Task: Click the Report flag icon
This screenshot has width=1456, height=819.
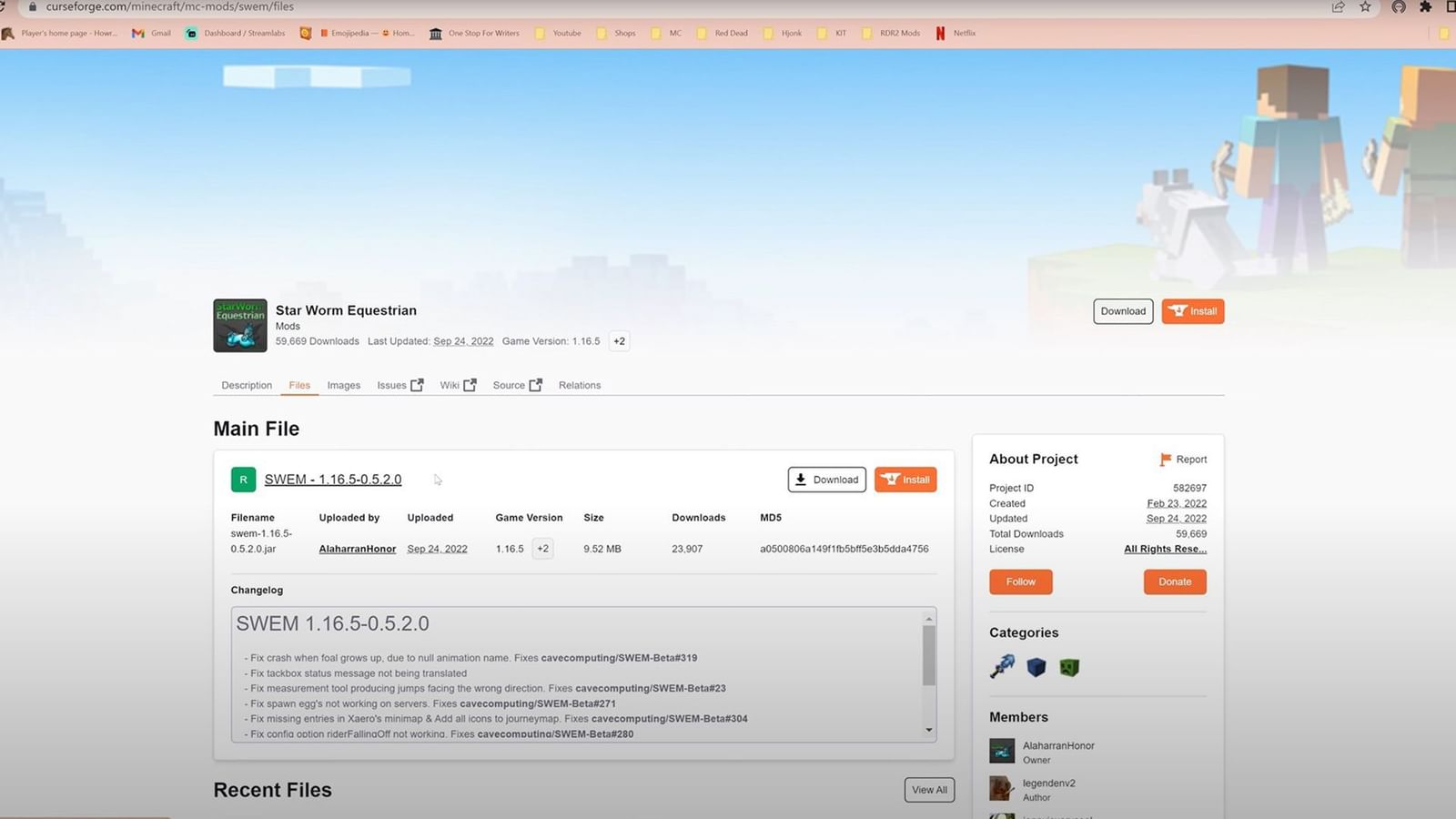Action: (1167, 459)
